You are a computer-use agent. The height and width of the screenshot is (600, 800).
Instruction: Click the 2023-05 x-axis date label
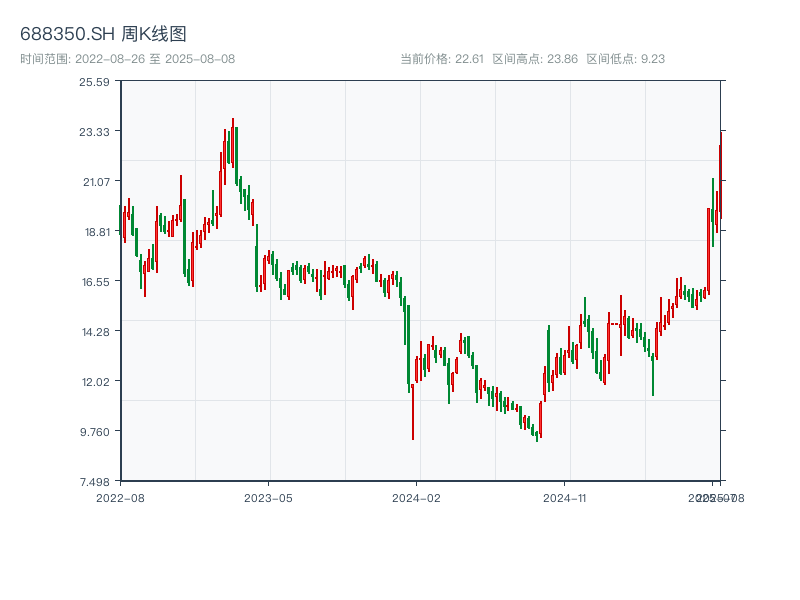pos(268,497)
